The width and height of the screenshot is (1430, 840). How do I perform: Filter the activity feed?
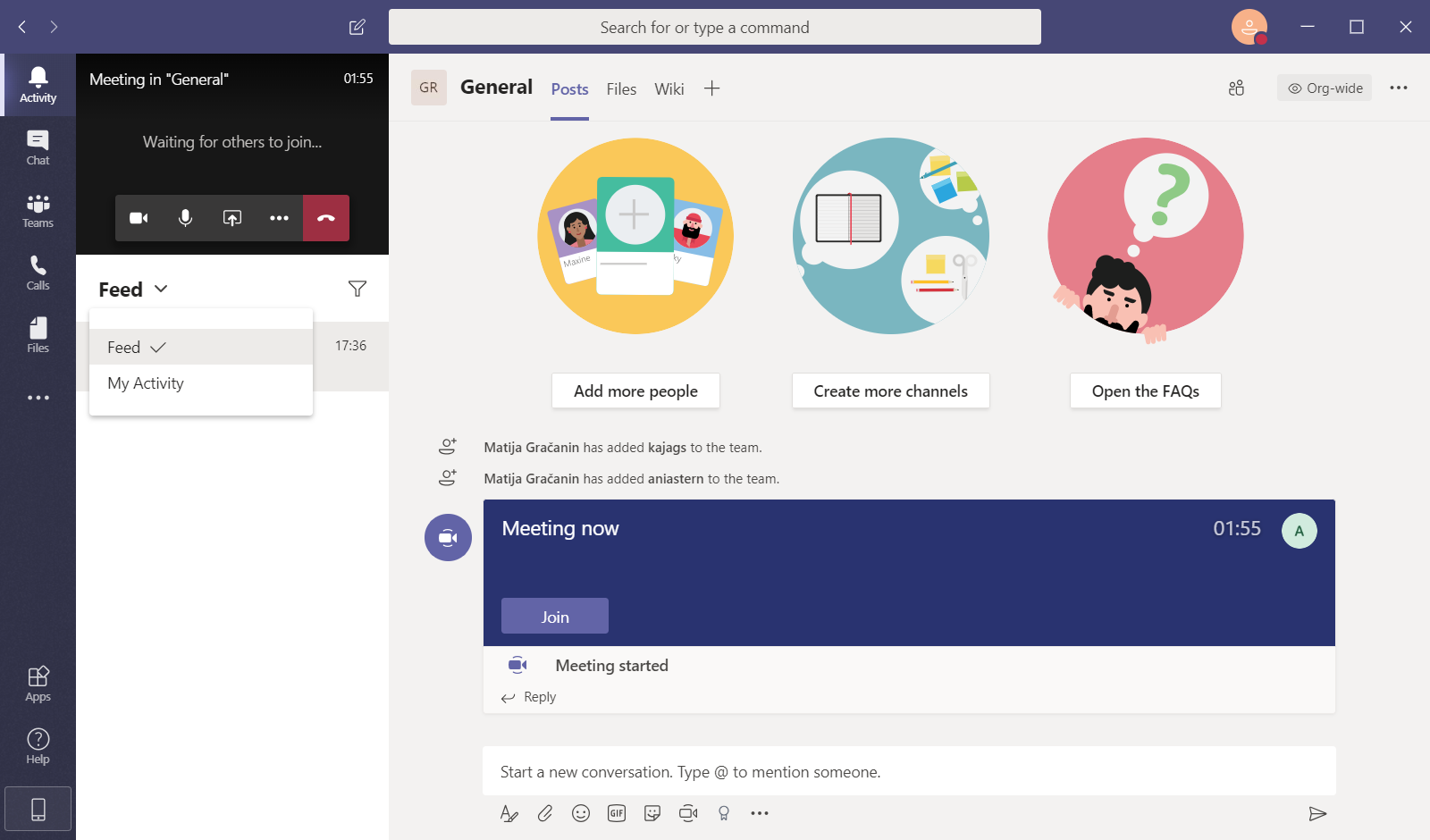click(357, 289)
